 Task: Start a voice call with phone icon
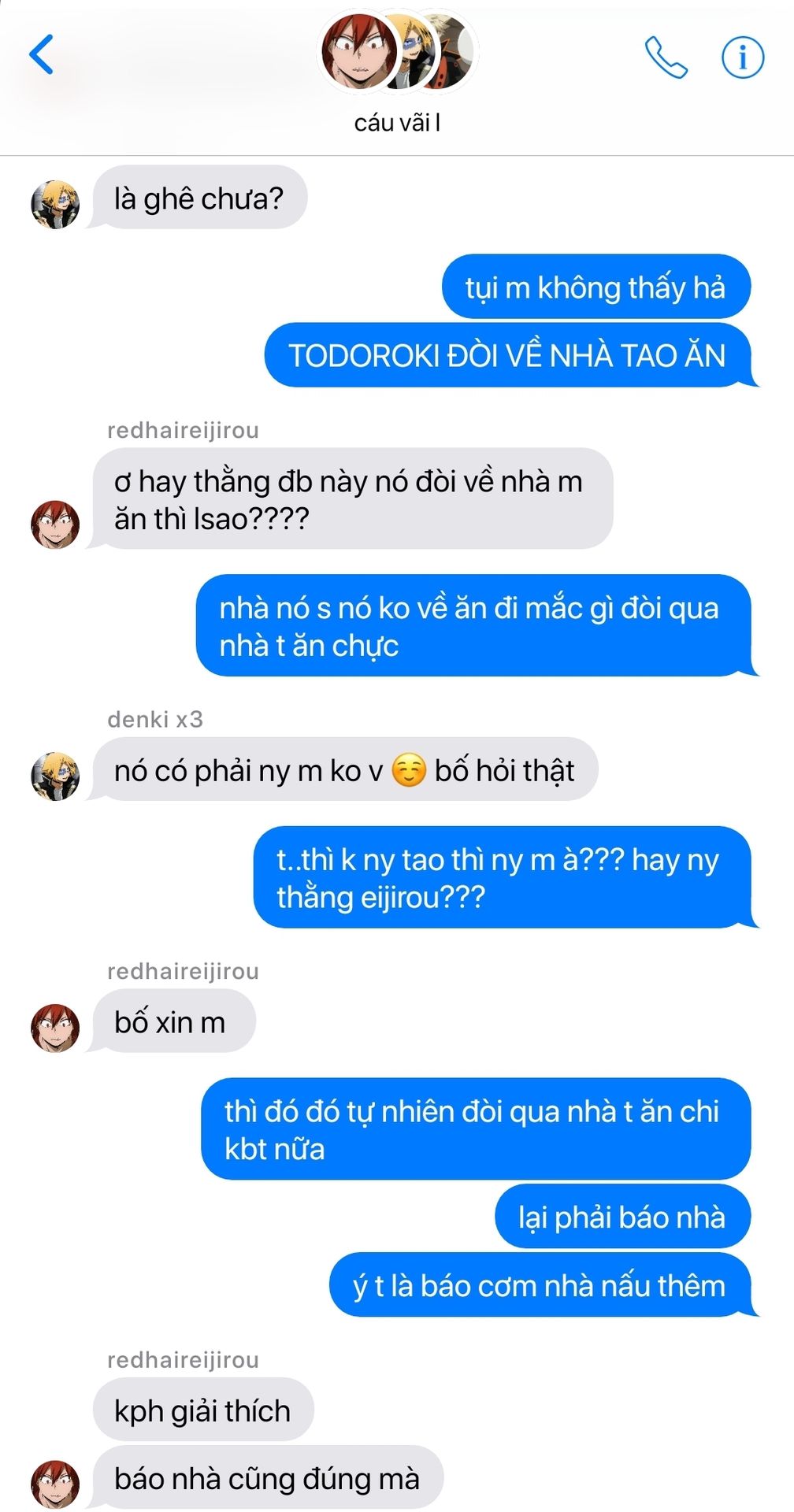[x=666, y=57]
